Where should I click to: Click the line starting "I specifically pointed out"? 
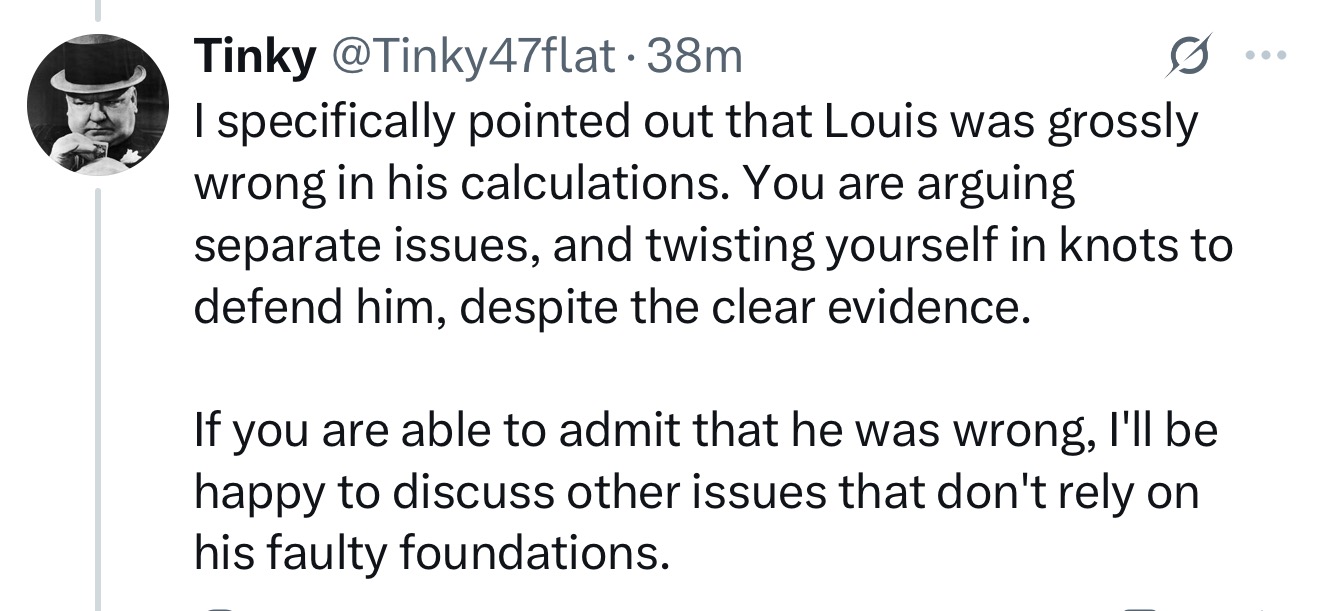coord(694,122)
